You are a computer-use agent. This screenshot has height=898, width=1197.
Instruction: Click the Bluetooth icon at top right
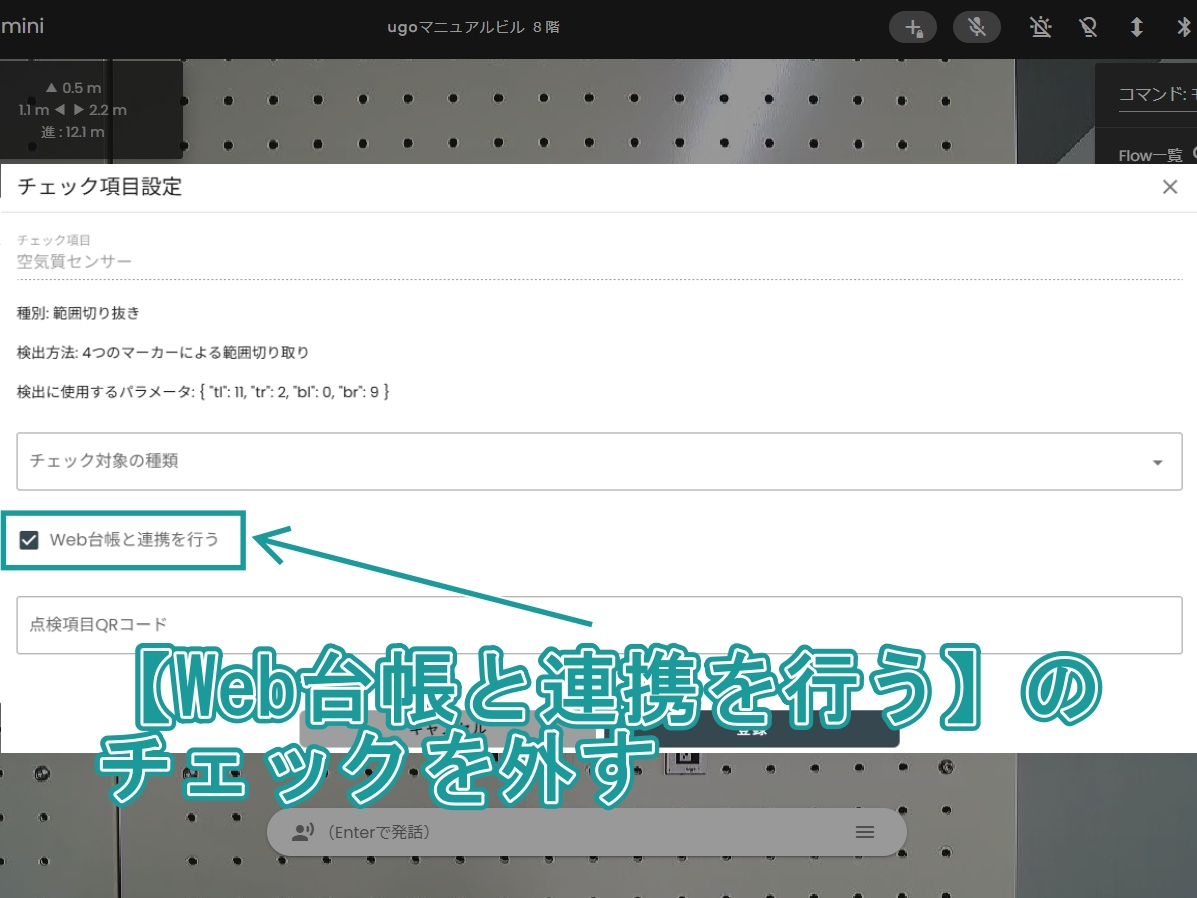coord(1183,28)
